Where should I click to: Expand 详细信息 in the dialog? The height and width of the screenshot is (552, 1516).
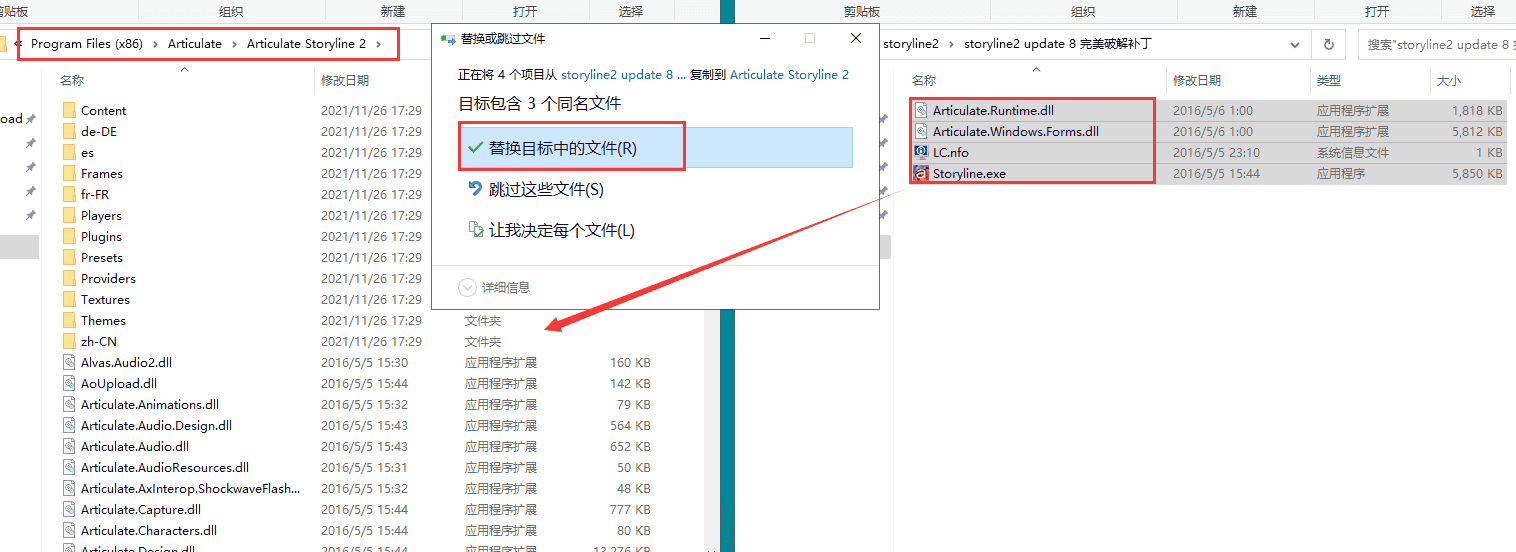point(494,287)
